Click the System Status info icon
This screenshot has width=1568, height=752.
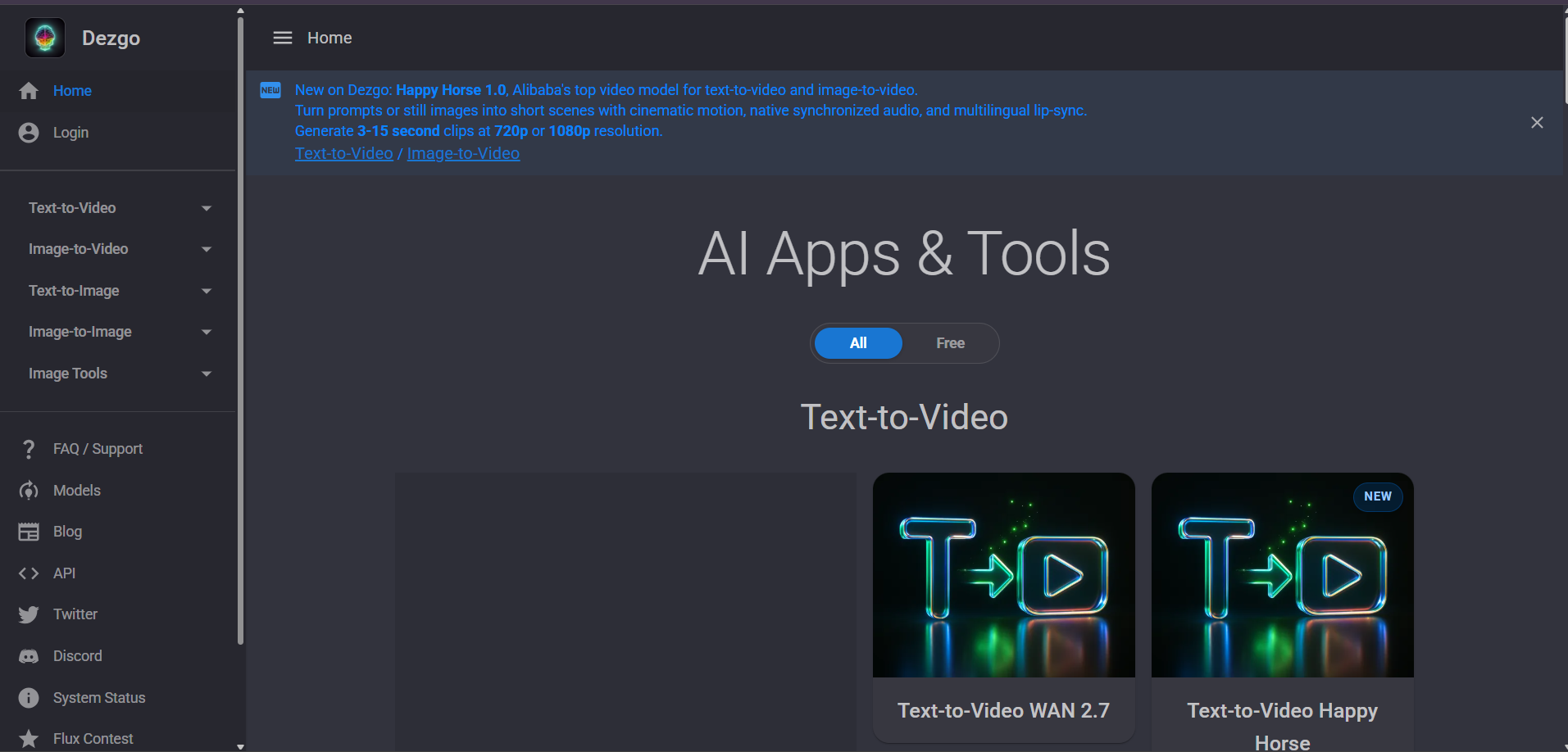(29, 698)
